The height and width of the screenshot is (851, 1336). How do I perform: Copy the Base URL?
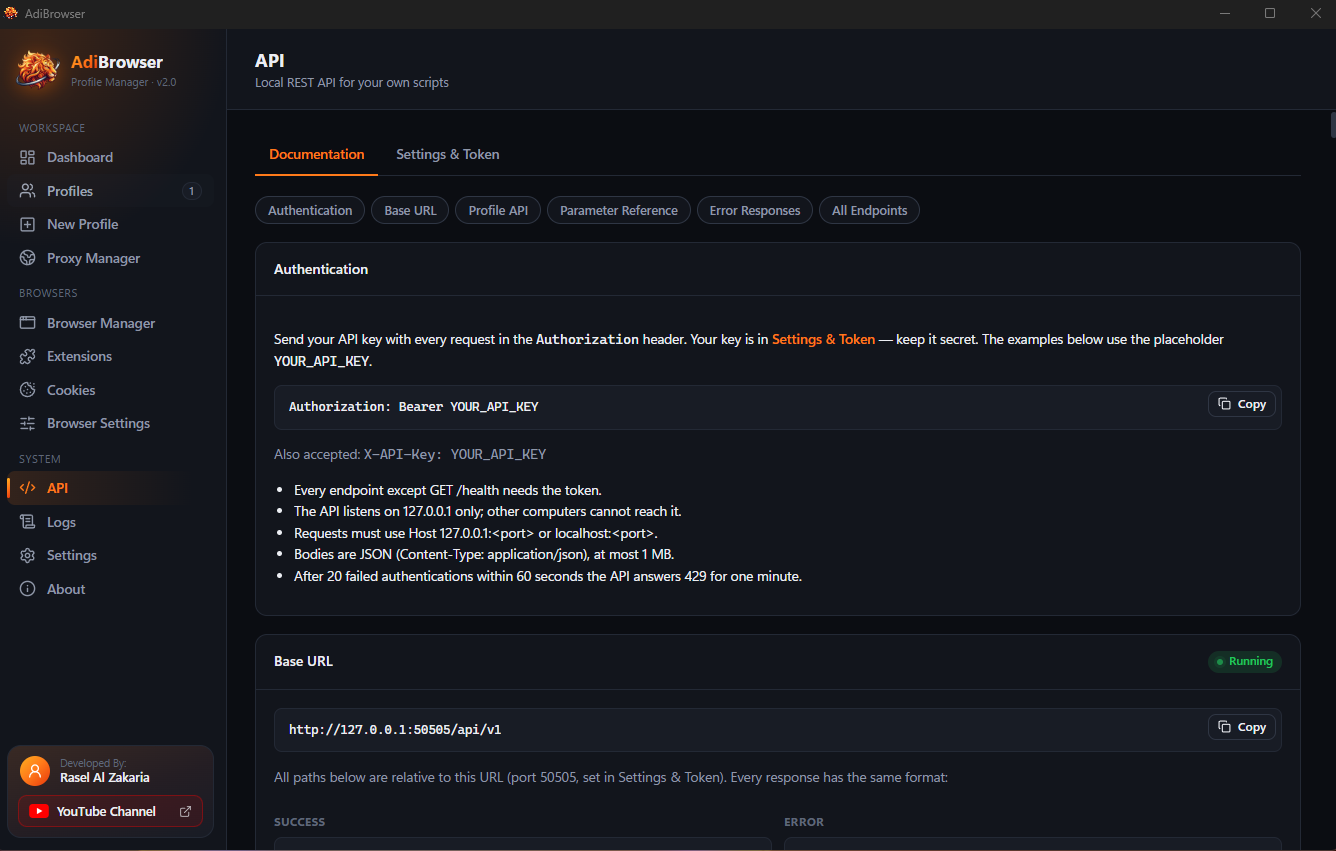click(x=1242, y=727)
